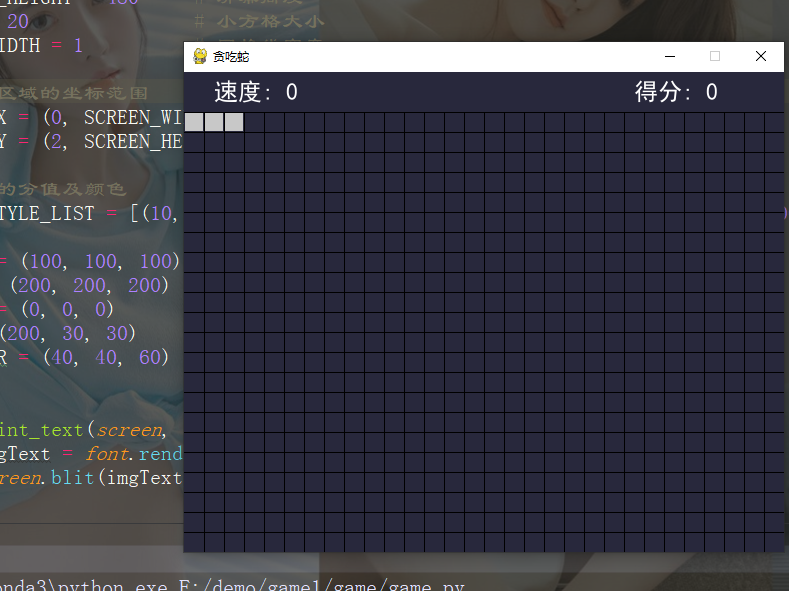Click the (200, 200, 200) color tuple in editor
This screenshot has height=591, width=789.
pyautogui.click(x=90, y=285)
